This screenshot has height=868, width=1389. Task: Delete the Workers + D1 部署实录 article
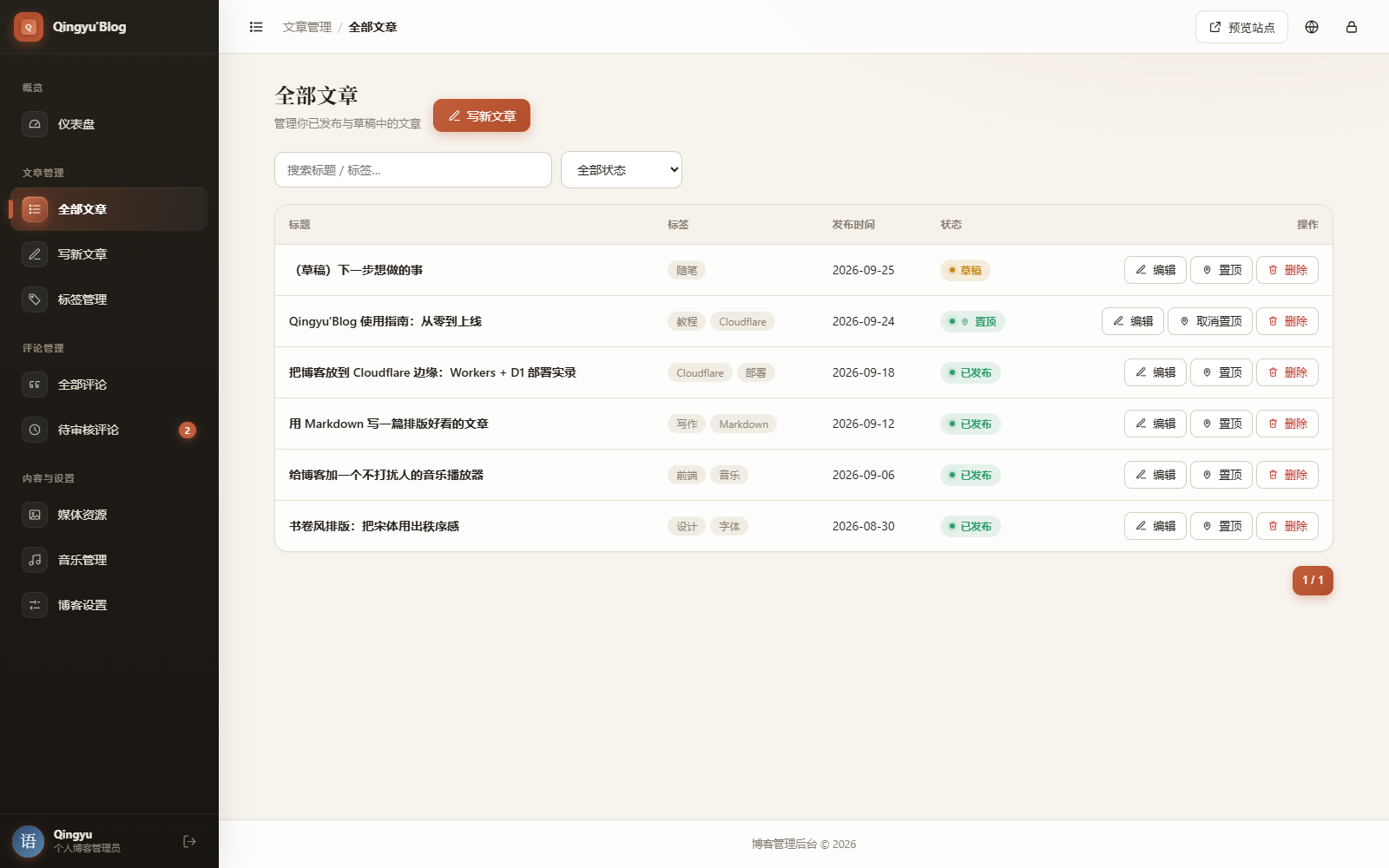(1287, 372)
